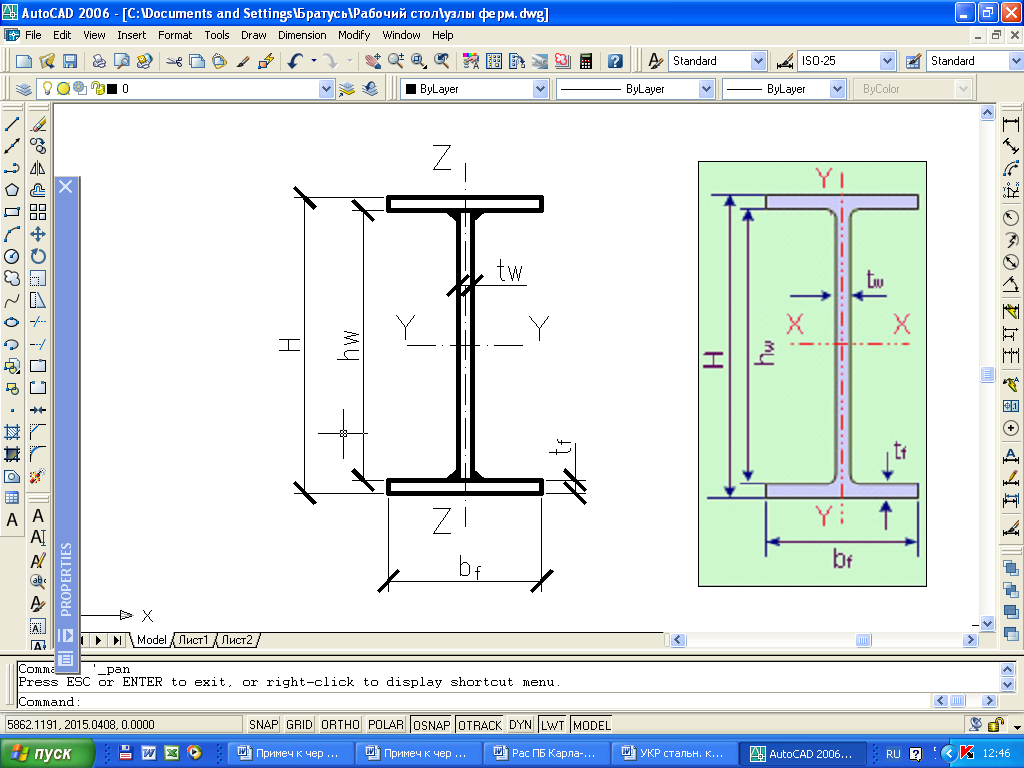Click the Match Properties brush icon

click(243, 61)
